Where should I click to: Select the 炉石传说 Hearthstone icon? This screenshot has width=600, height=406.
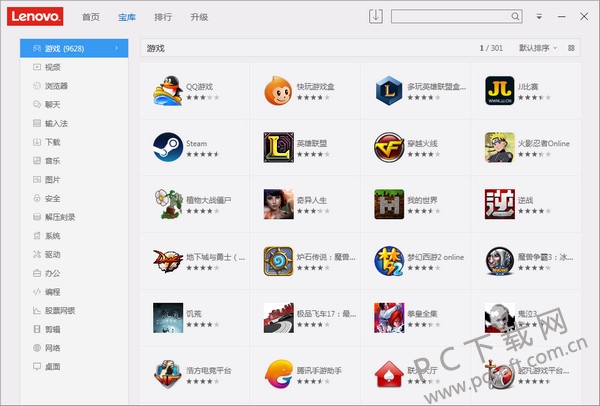point(279,261)
